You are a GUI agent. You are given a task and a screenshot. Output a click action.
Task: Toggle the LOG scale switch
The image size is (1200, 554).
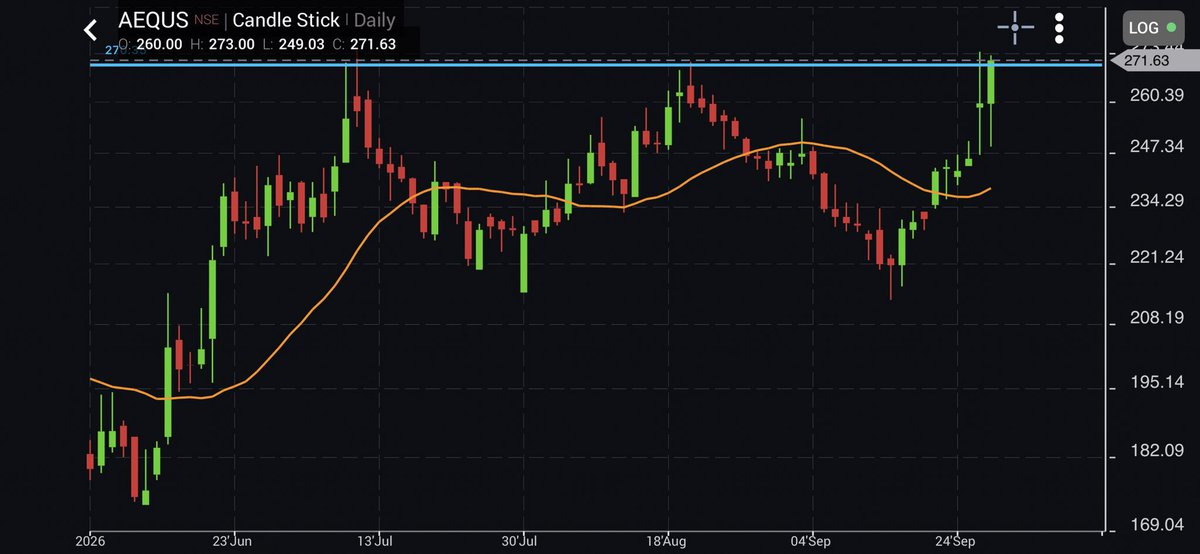(1151, 28)
